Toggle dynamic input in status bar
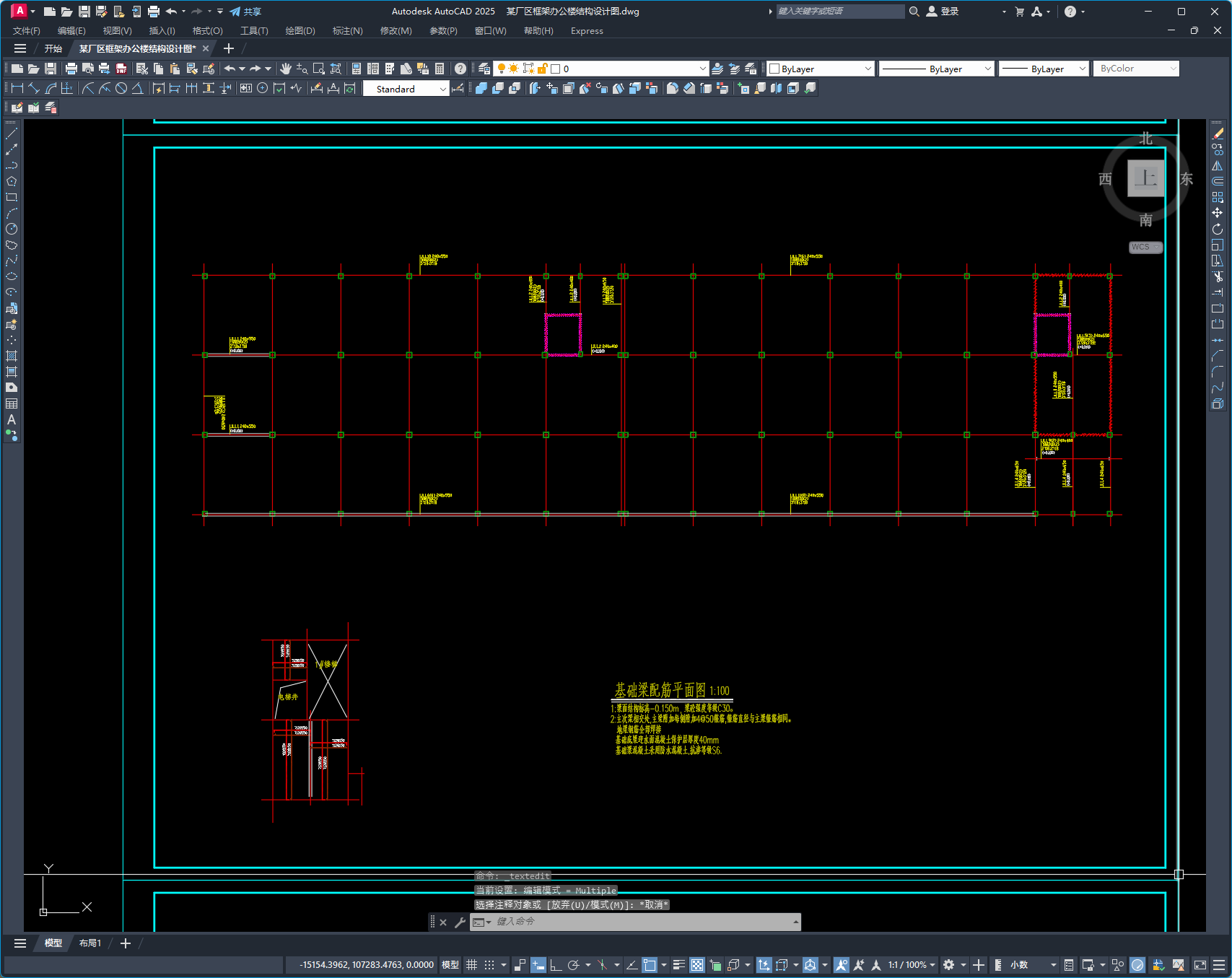1232x978 pixels. [538, 965]
